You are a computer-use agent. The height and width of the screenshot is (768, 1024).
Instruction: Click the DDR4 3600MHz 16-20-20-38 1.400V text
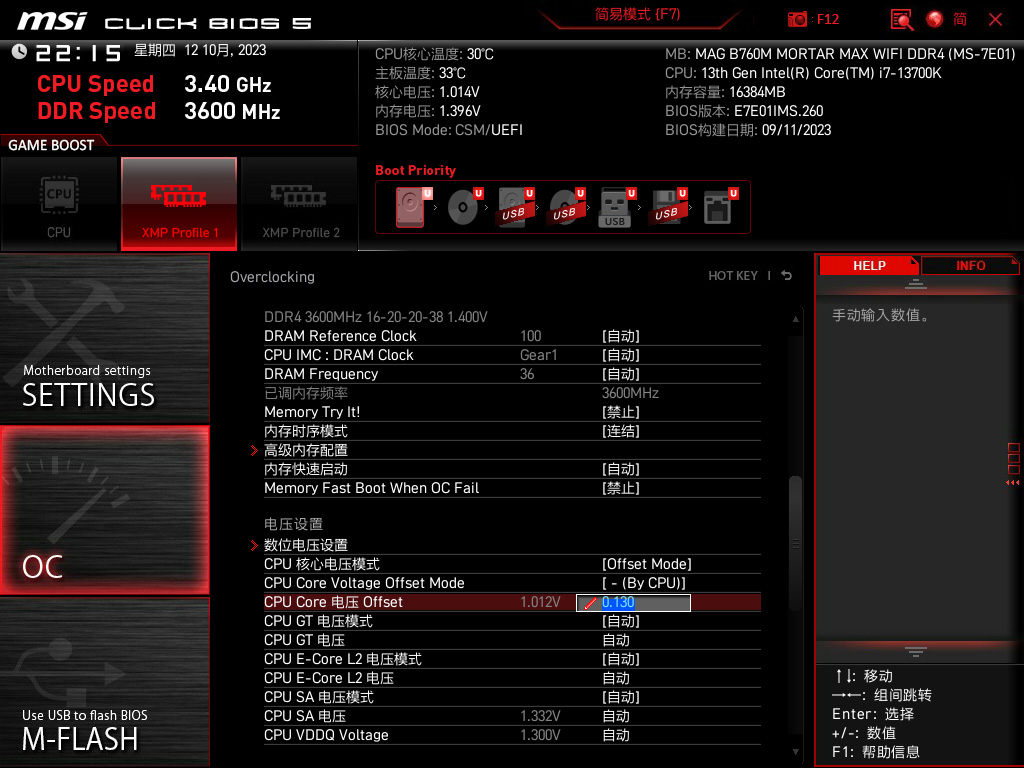(376, 317)
